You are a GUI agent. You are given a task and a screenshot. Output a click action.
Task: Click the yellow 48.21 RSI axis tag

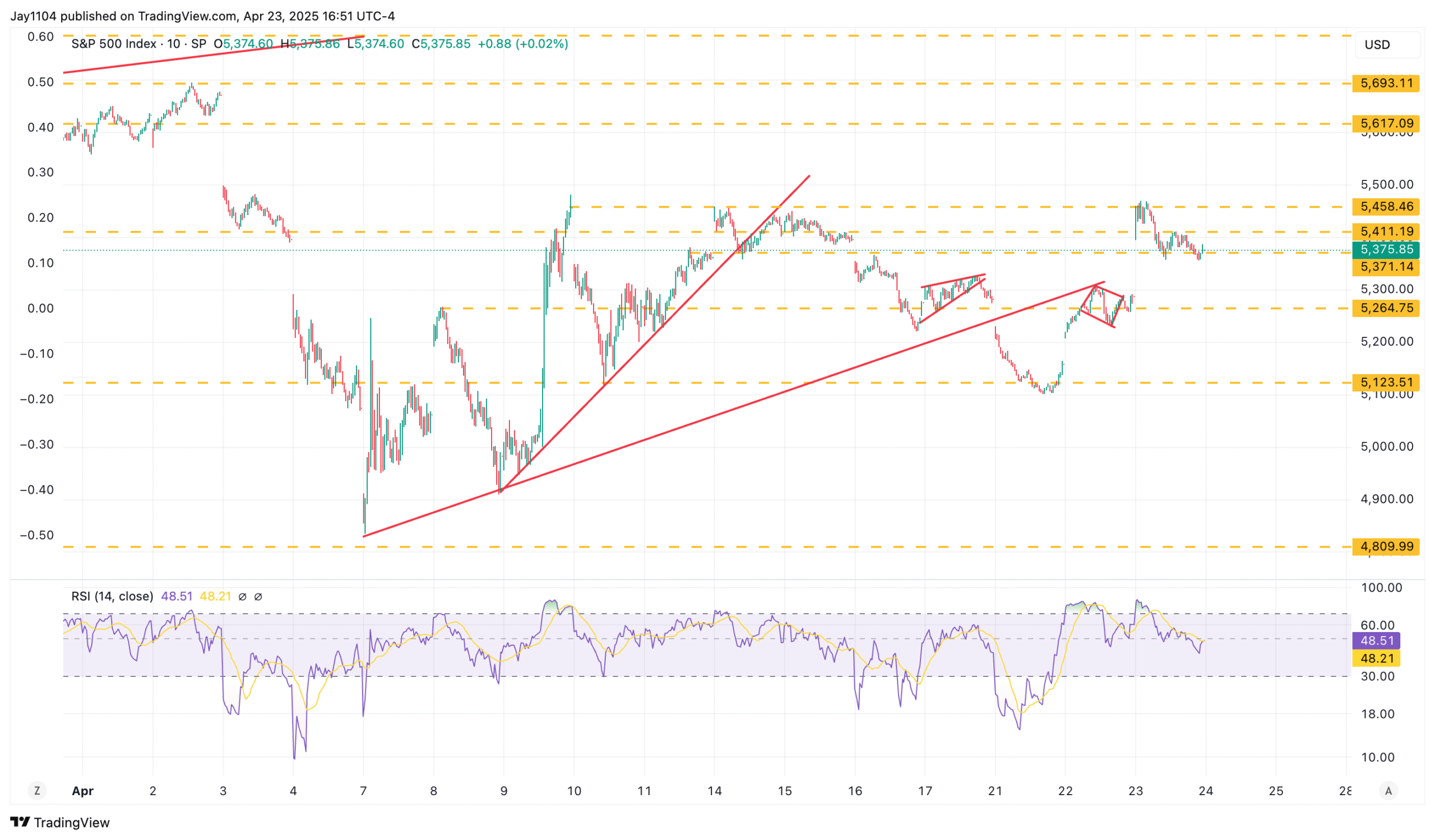(x=1377, y=658)
